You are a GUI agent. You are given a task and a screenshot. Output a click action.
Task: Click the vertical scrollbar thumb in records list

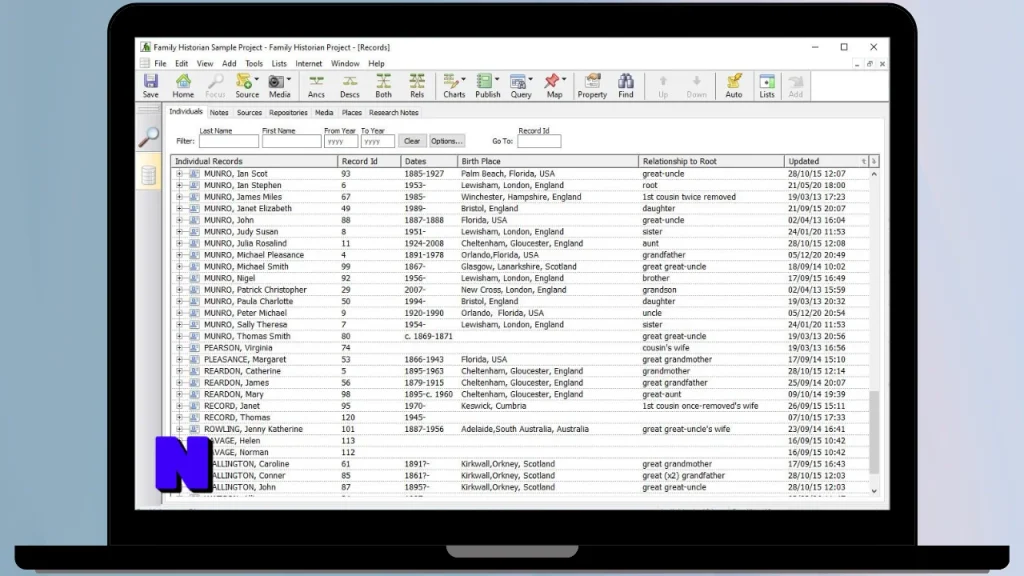pos(874,432)
